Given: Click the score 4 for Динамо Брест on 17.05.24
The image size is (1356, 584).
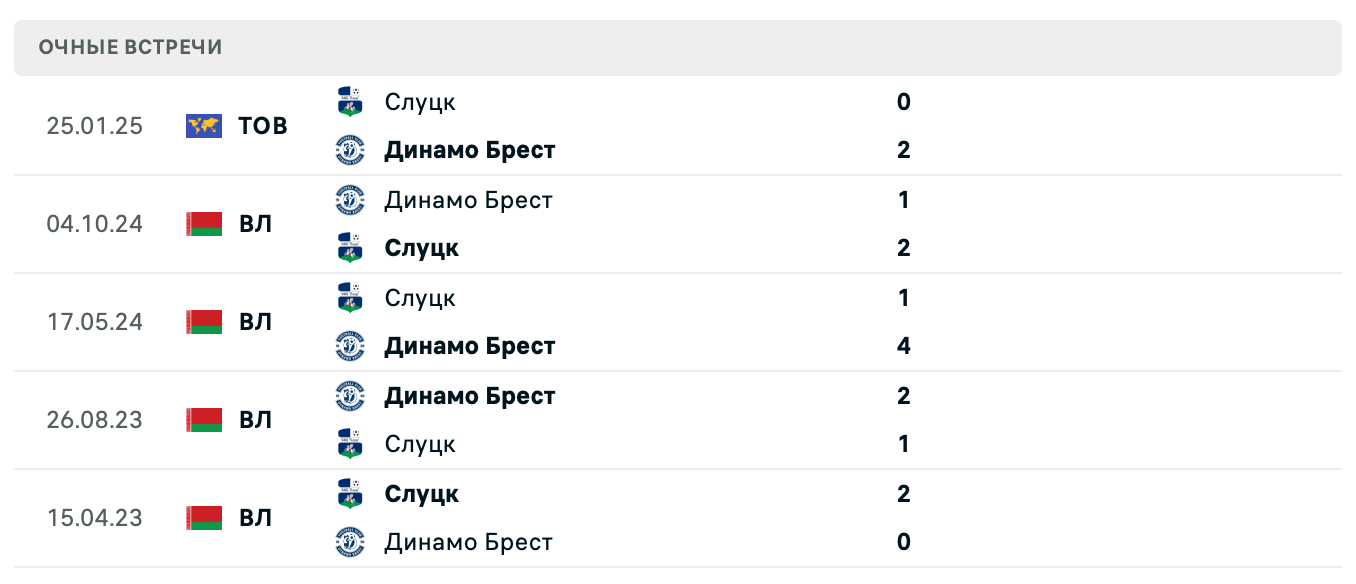Looking at the screenshot, I should (x=904, y=345).
